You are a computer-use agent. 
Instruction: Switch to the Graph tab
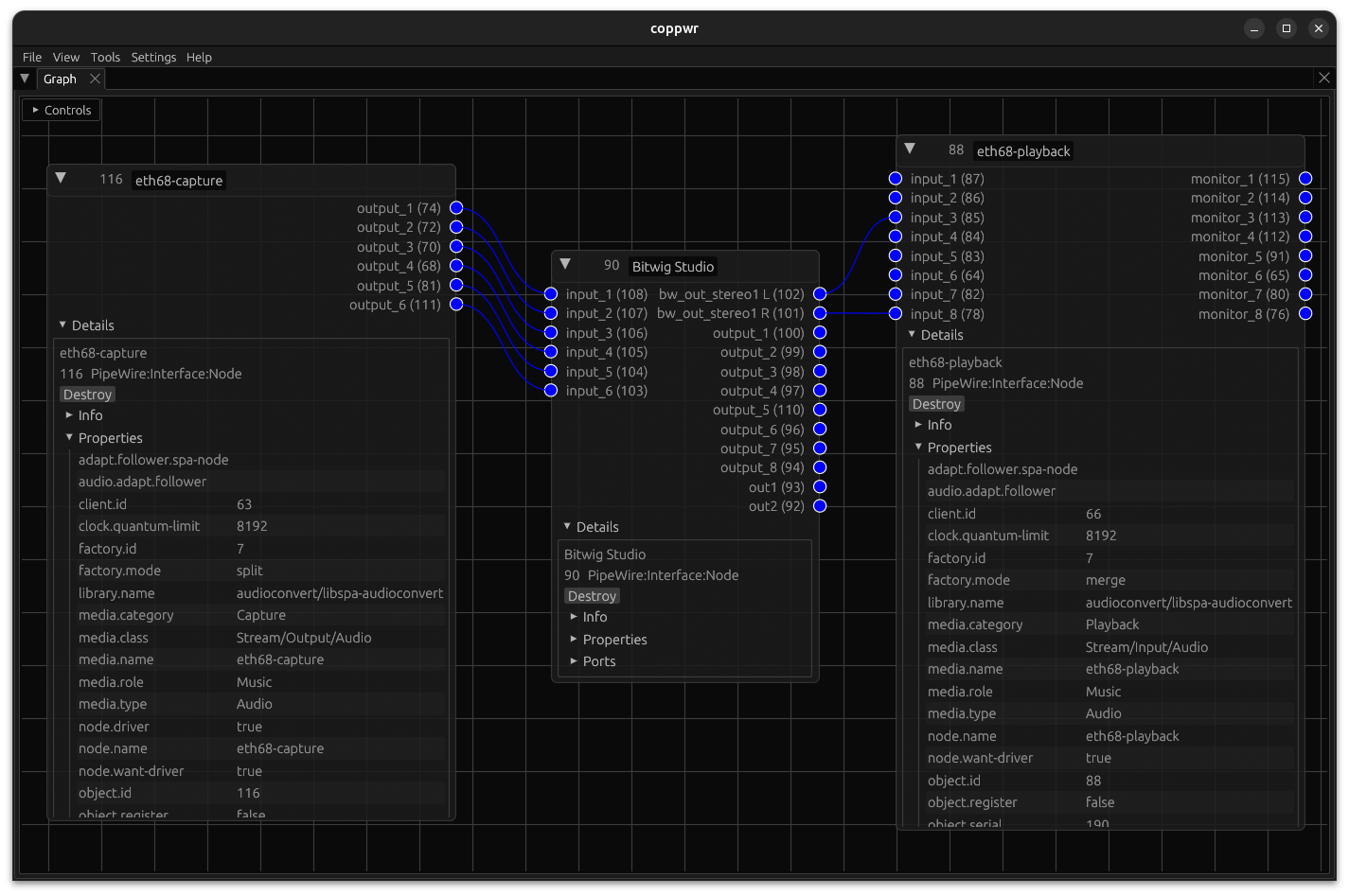click(x=60, y=79)
